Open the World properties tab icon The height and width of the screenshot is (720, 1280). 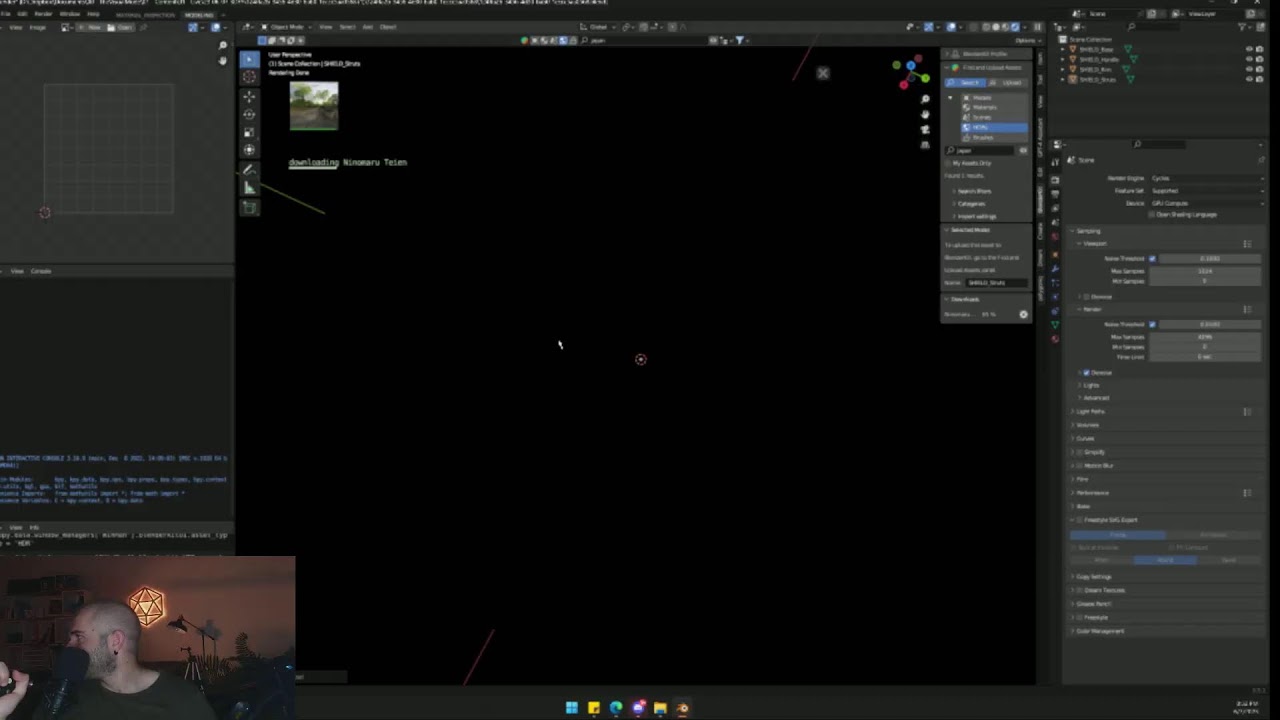pos(1055,236)
